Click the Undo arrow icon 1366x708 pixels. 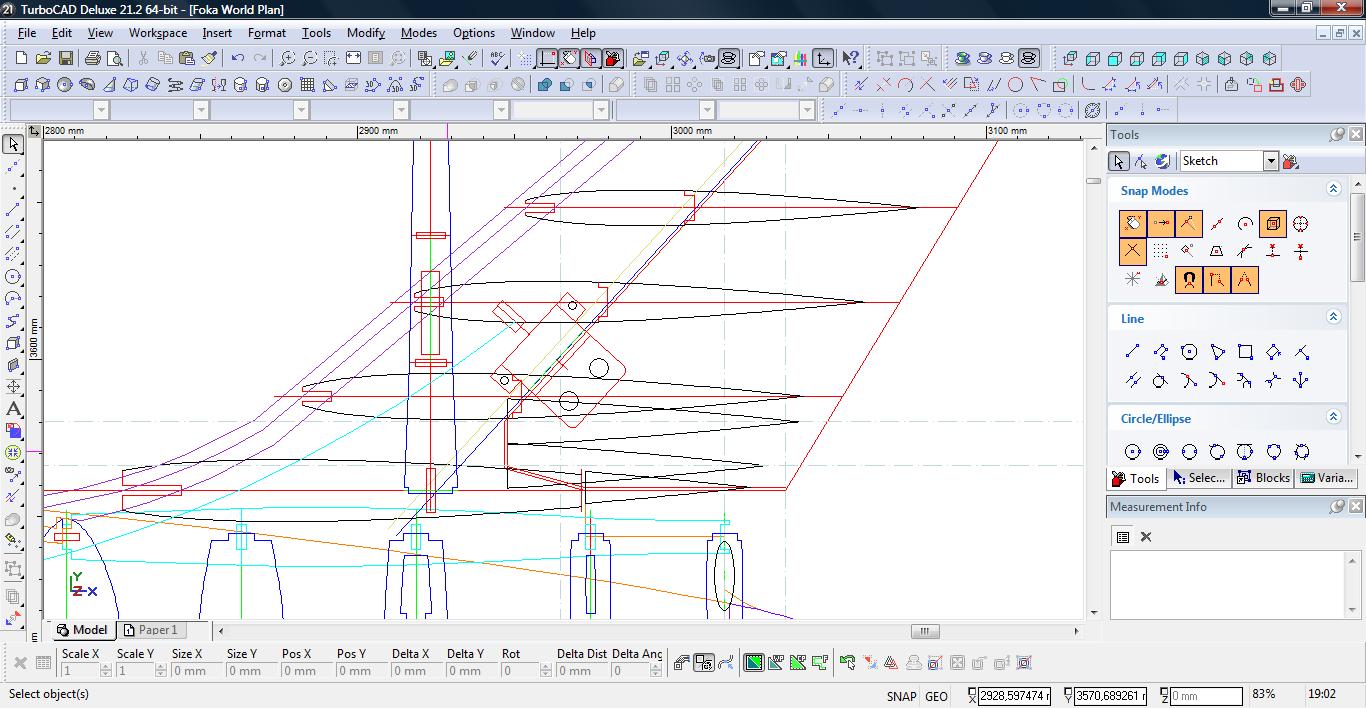[237, 59]
